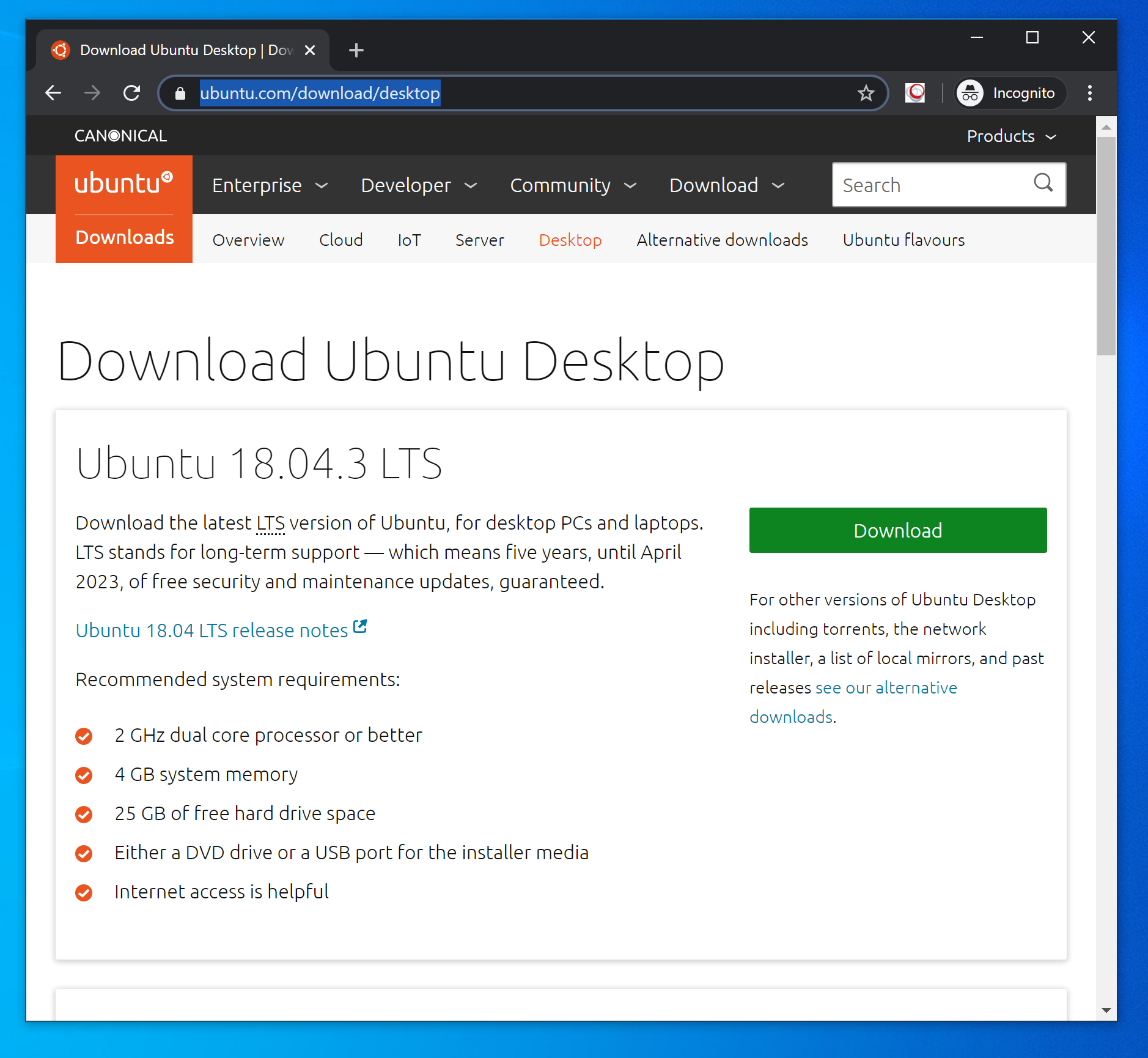The image size is (1148, 1058).
Task: Click the browser forward arrow
Action: 92,93
